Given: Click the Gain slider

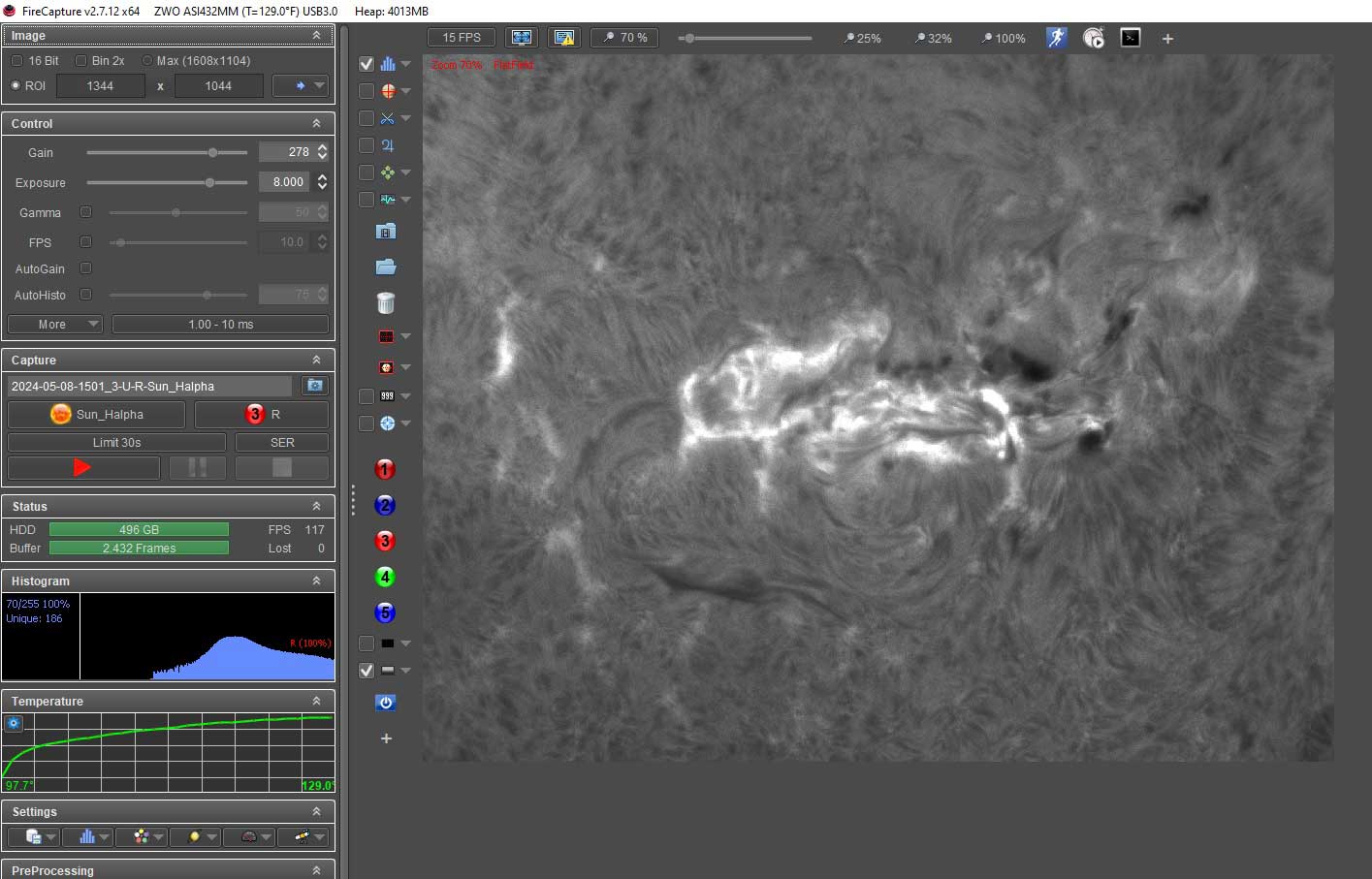Looking at the screenshot, I should (x=167, y=152).
